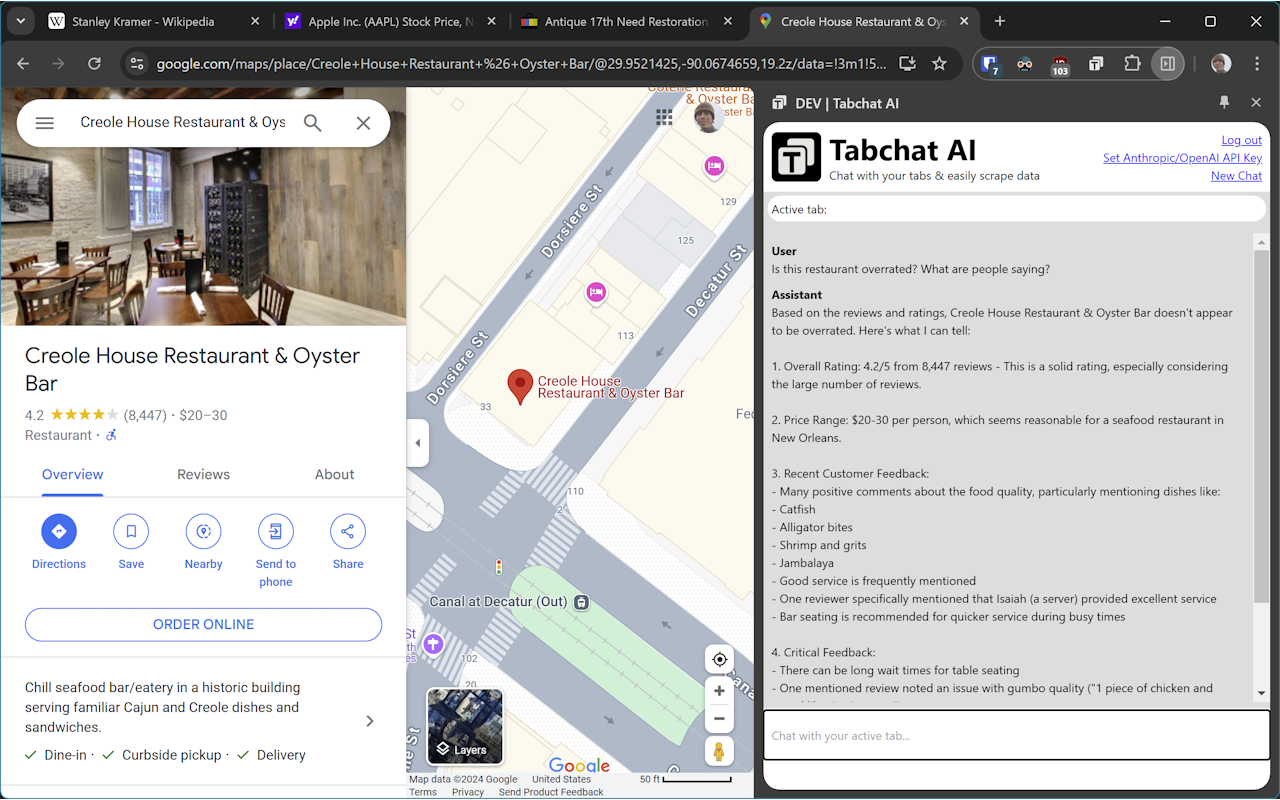Open the Privacy link below the map
The image size is (1280, 800).
click(x=468, y=792)
